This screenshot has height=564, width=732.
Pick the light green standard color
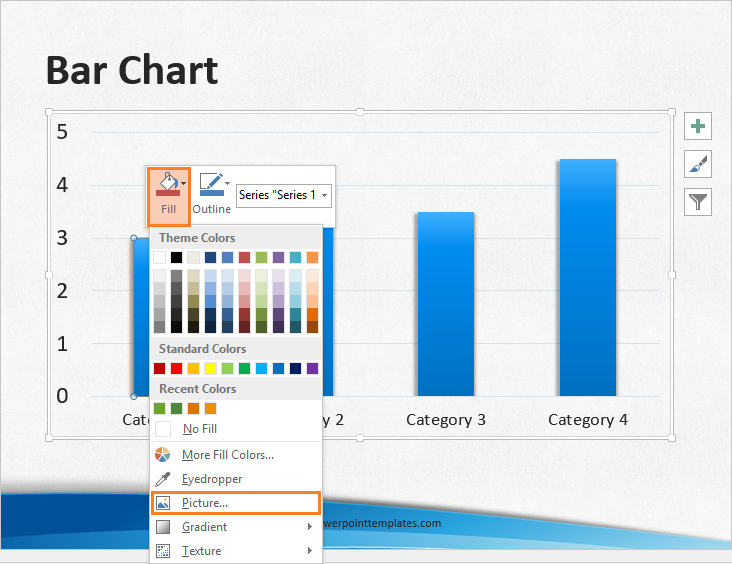point(227,368)
